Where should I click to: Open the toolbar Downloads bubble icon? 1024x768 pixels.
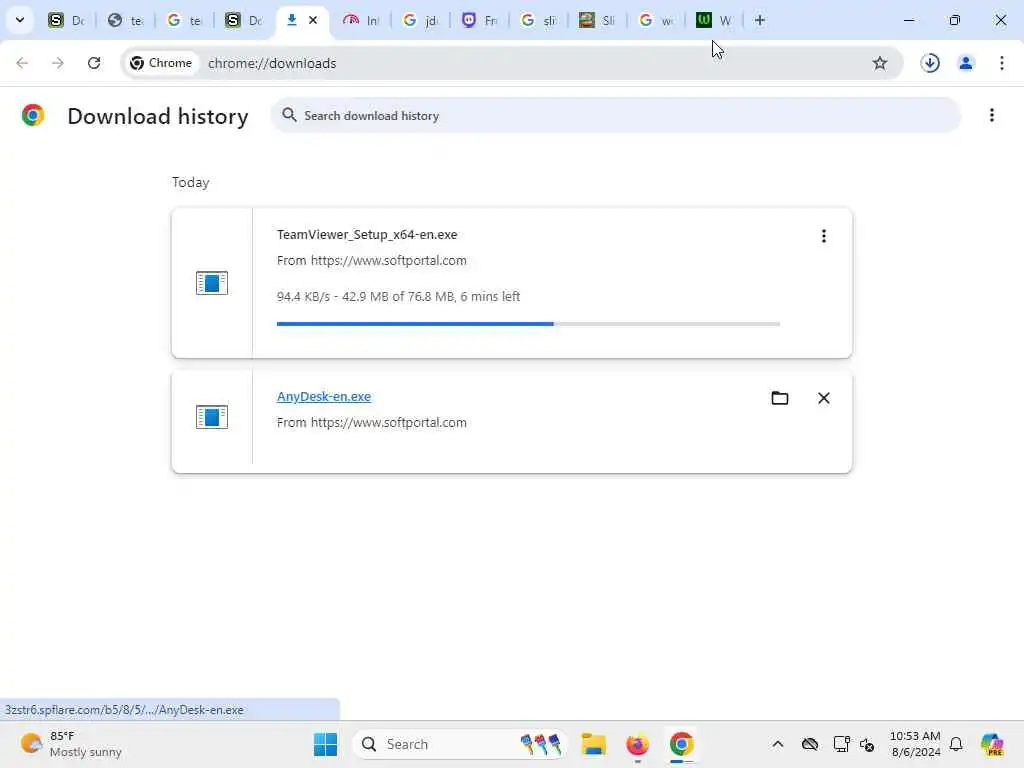(x=930, y=63)
